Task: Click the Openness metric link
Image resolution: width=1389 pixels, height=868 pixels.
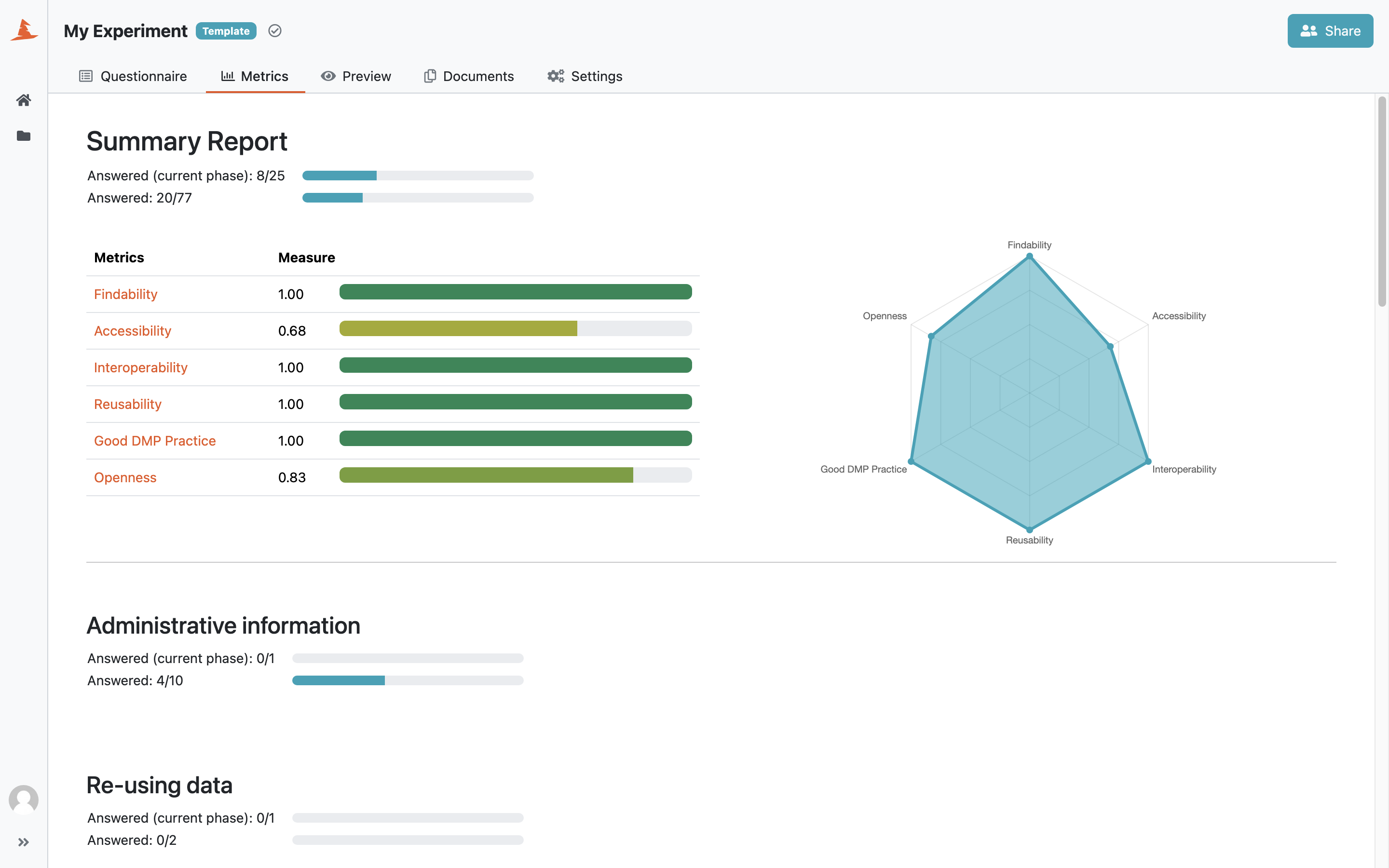Action: [x=125, y=477]
